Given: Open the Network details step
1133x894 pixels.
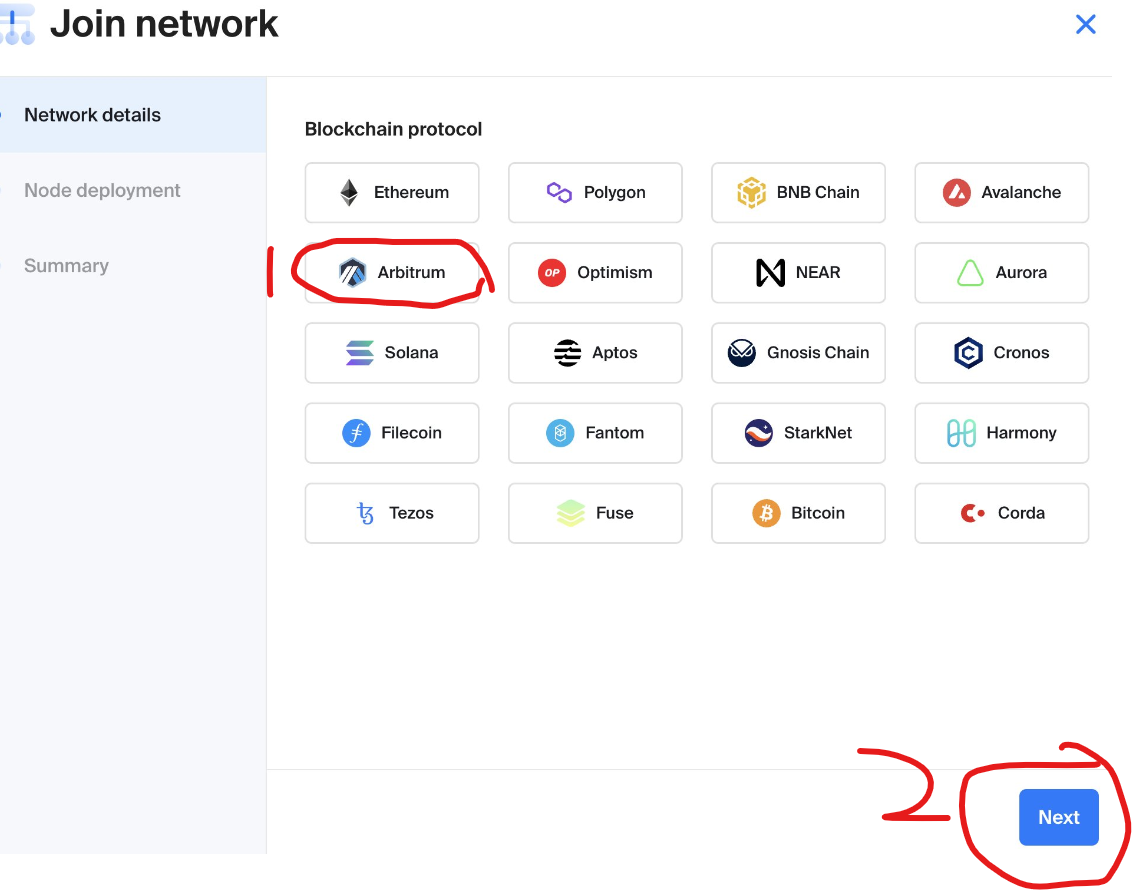Looking at the screenshot, I should [92, 115].
